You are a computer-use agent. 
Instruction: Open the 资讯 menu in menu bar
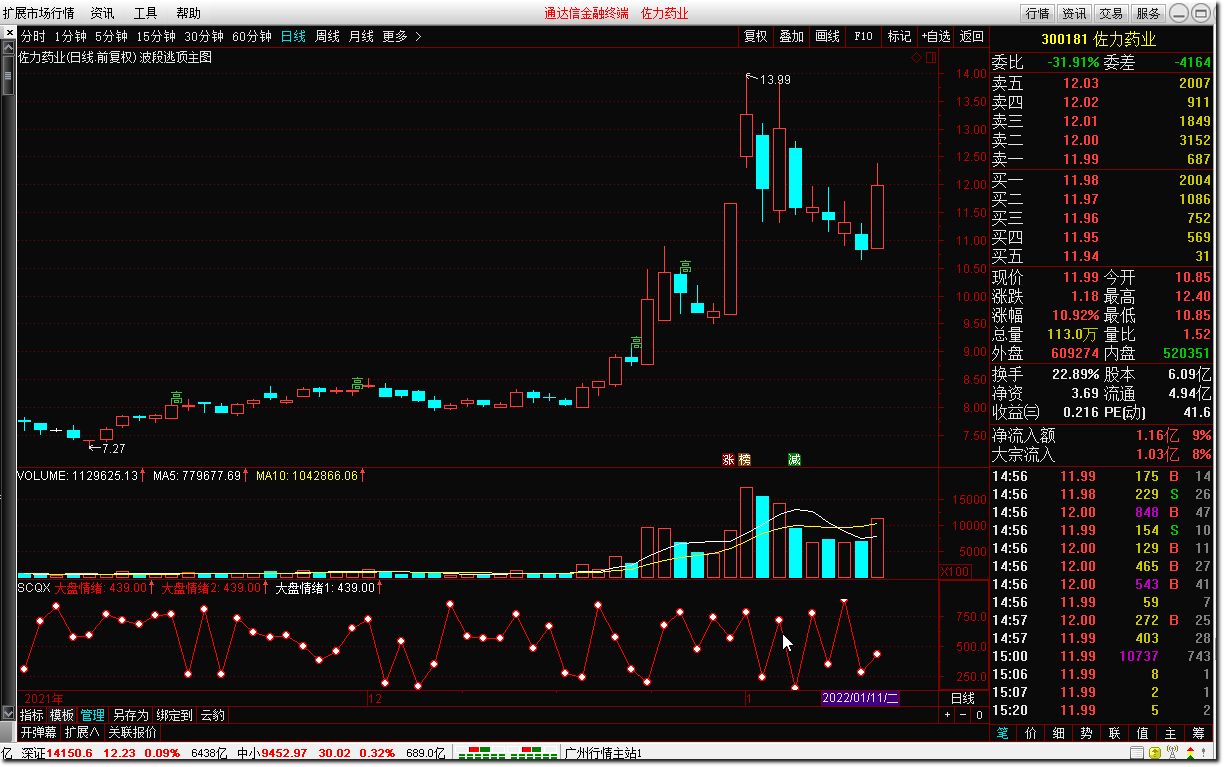click(x=102, y=13)
